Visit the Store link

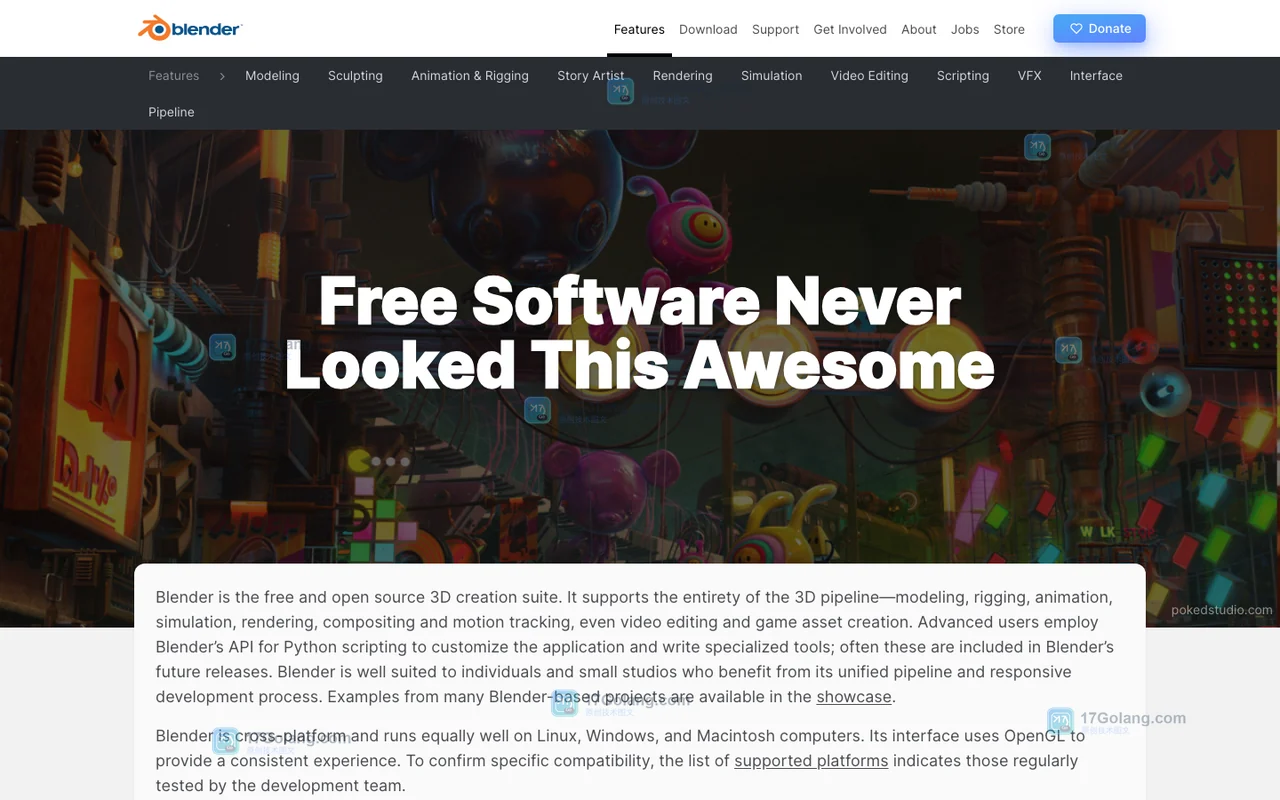click(x=1009, y=29)
